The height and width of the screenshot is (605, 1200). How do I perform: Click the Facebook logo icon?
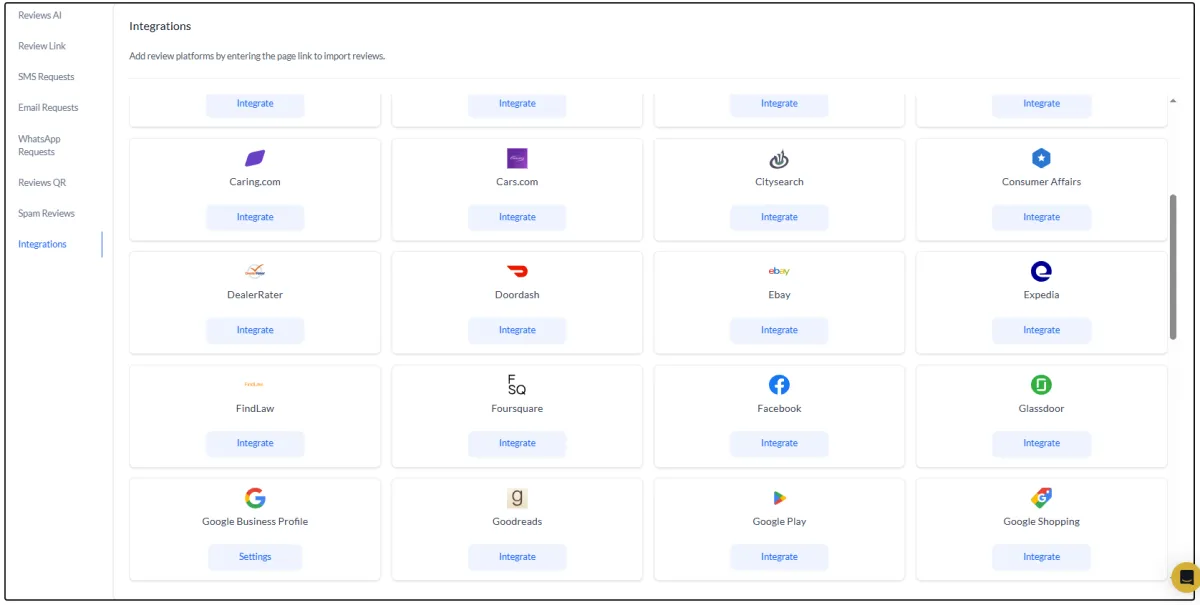[x=779, y=384]
